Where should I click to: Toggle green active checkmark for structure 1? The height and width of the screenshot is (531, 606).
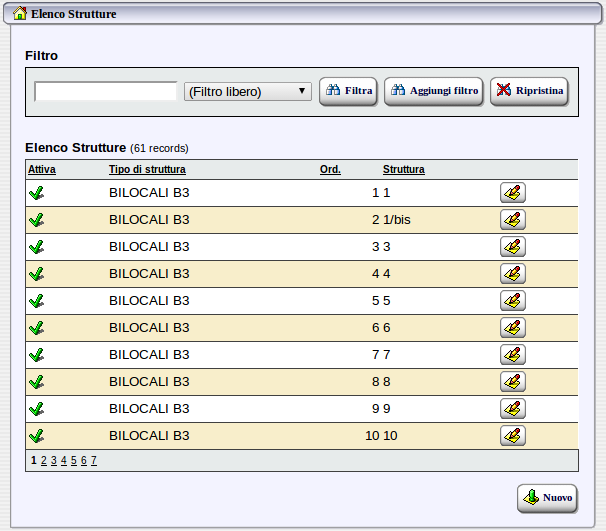pos(37,193)
